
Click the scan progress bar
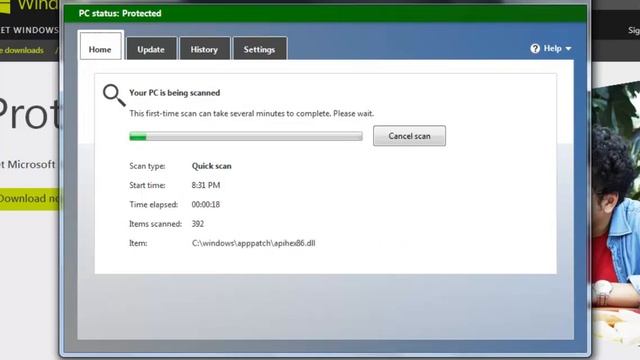coord(246,136)
